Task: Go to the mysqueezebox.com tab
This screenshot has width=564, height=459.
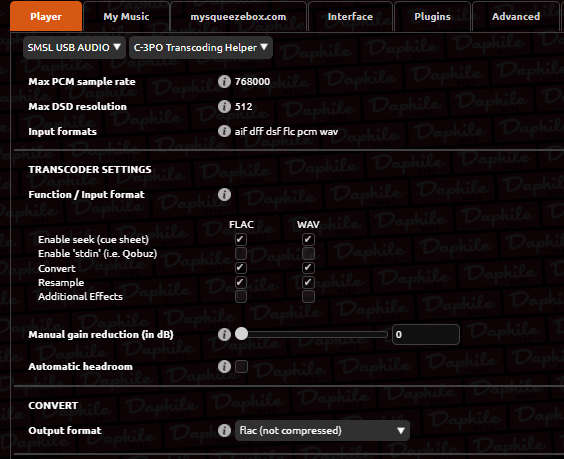Action: 238,17
